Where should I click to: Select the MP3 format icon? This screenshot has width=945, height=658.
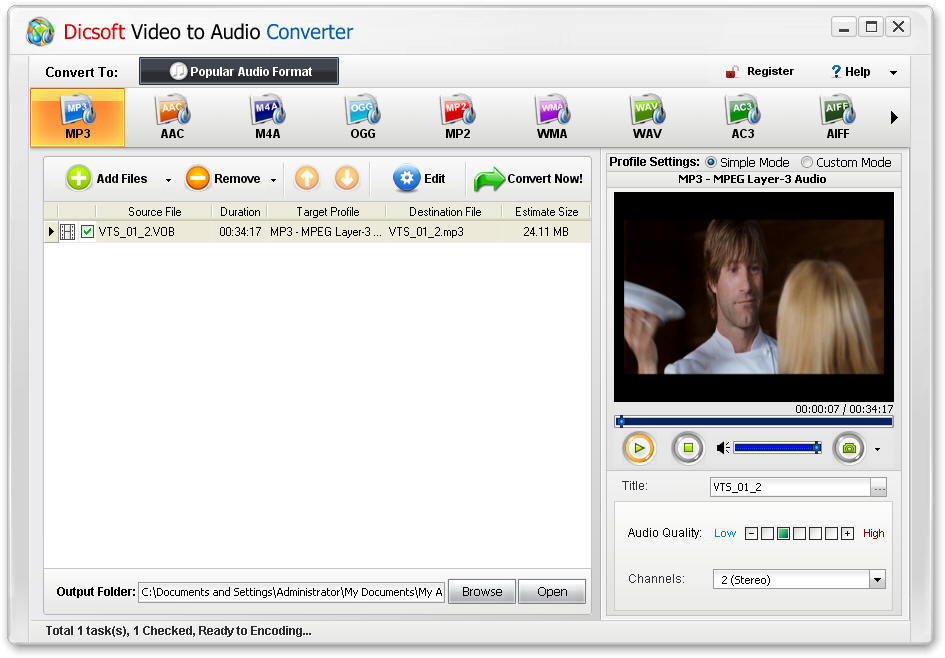(77, 118)
